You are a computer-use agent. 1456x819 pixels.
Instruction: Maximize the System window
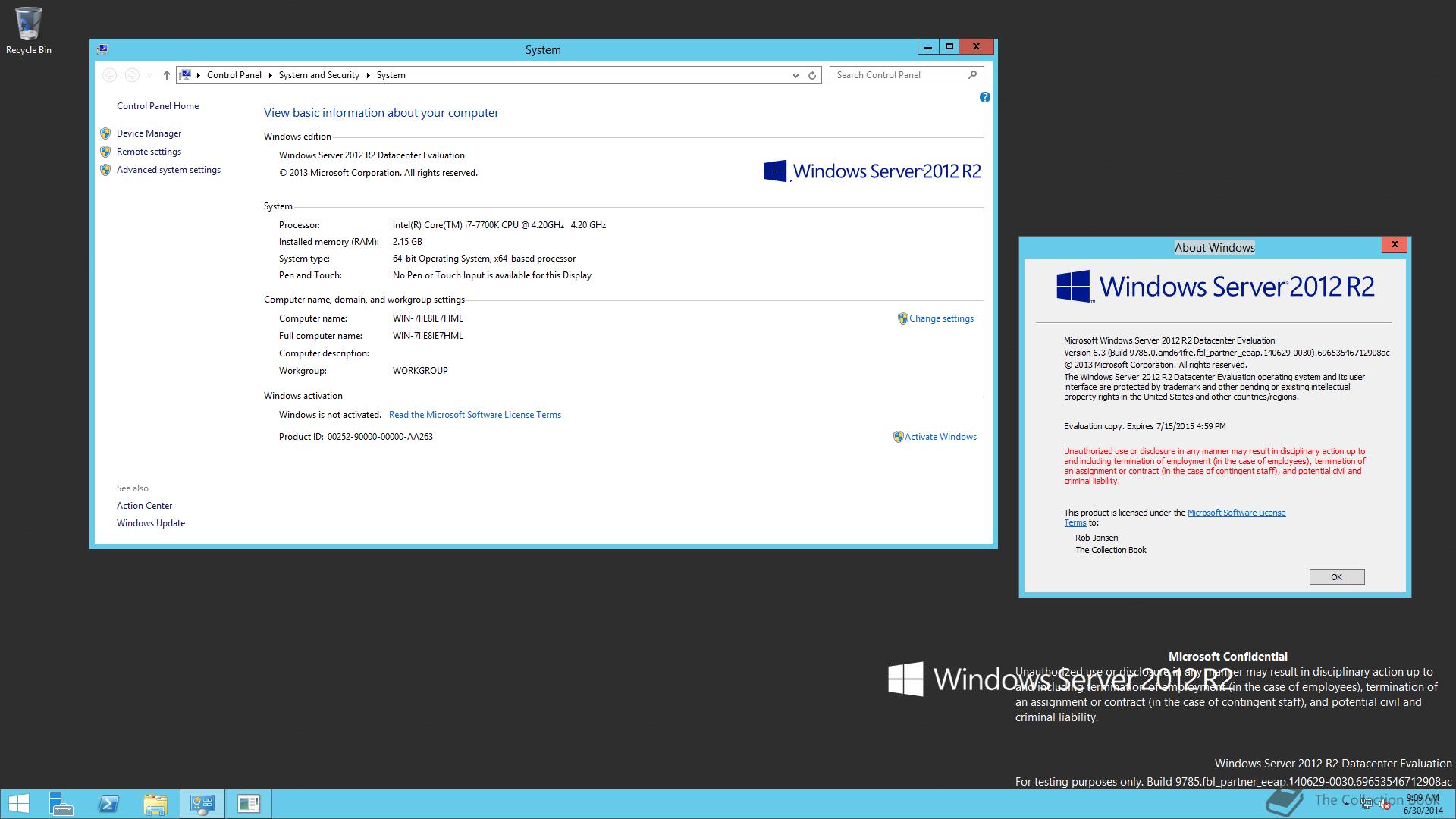pos(949,46)
